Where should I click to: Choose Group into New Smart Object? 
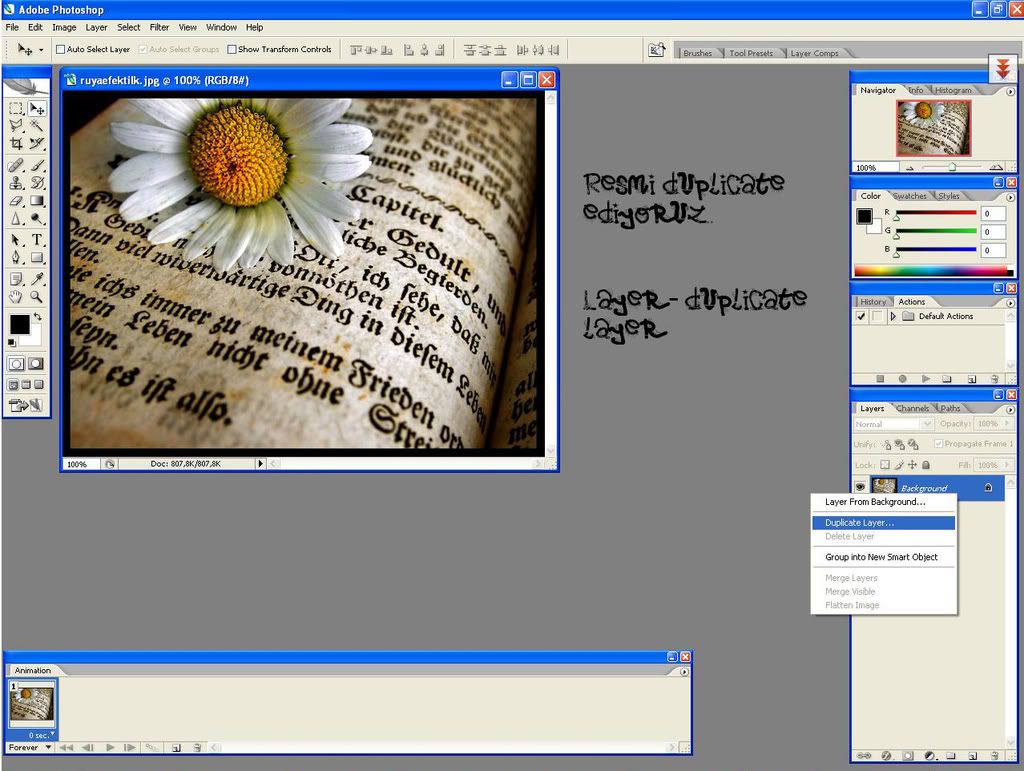click(884, 557)
